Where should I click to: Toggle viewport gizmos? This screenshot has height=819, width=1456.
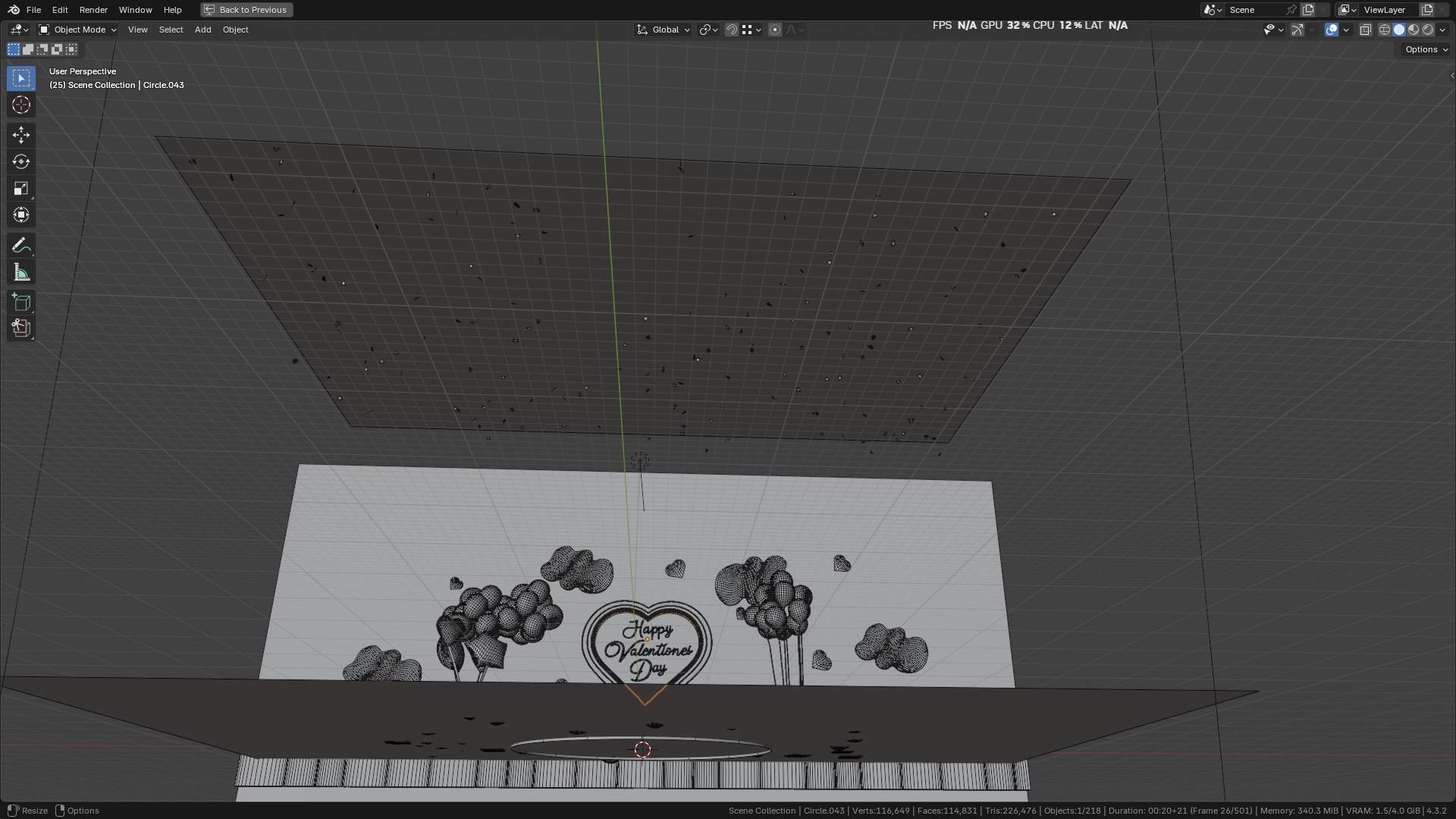pos(1298,30)
